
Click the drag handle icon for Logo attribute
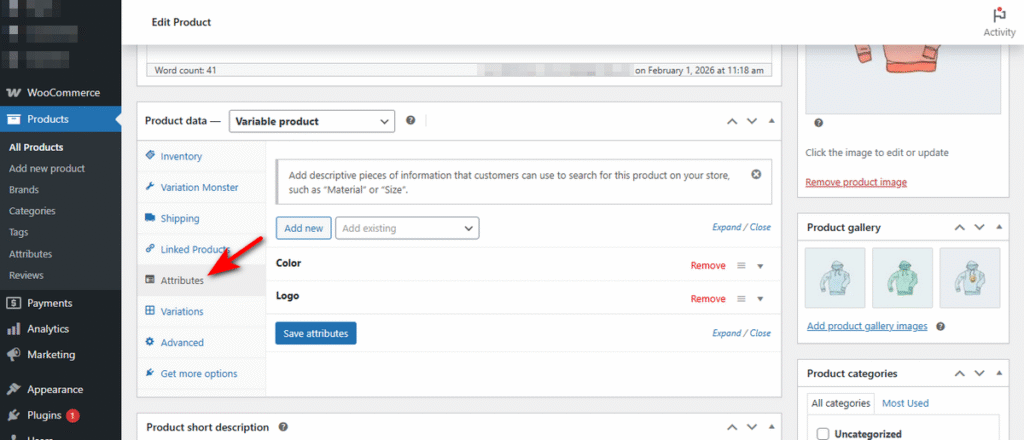741,298
